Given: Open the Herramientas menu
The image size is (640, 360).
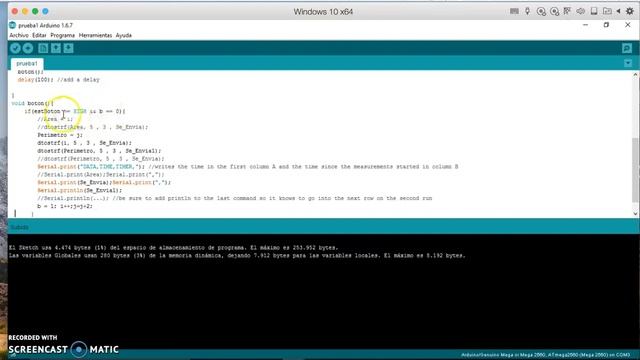Looking at the screenshot, I should coord(95,36).
